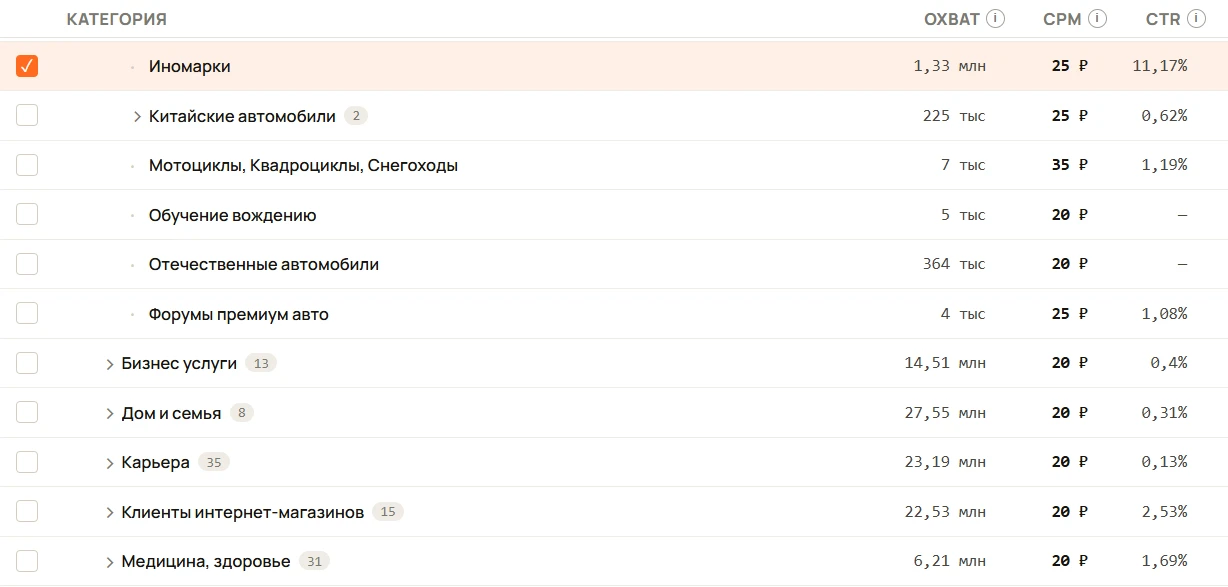This screenshot has width=1228, height=587.
Task: Click the Обучение вождению item
Action: point(232,215)
